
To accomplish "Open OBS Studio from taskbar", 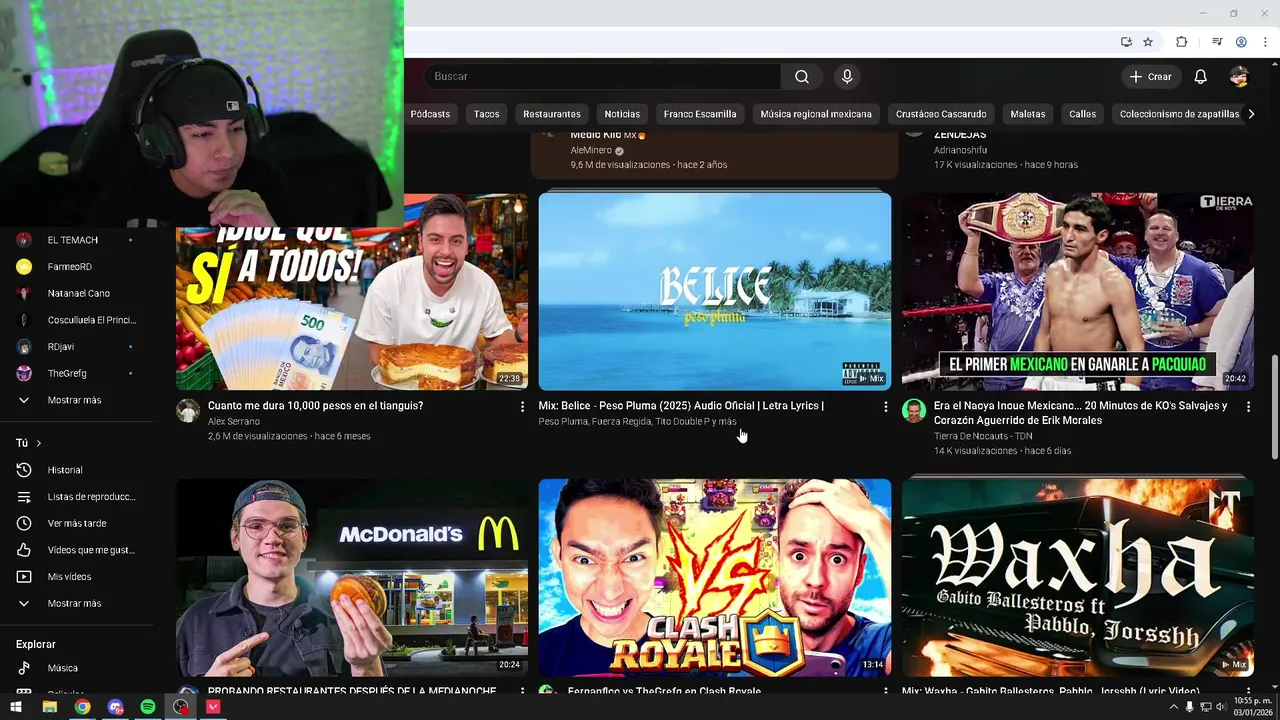I will pyautogui.click(x=180, y=707).
